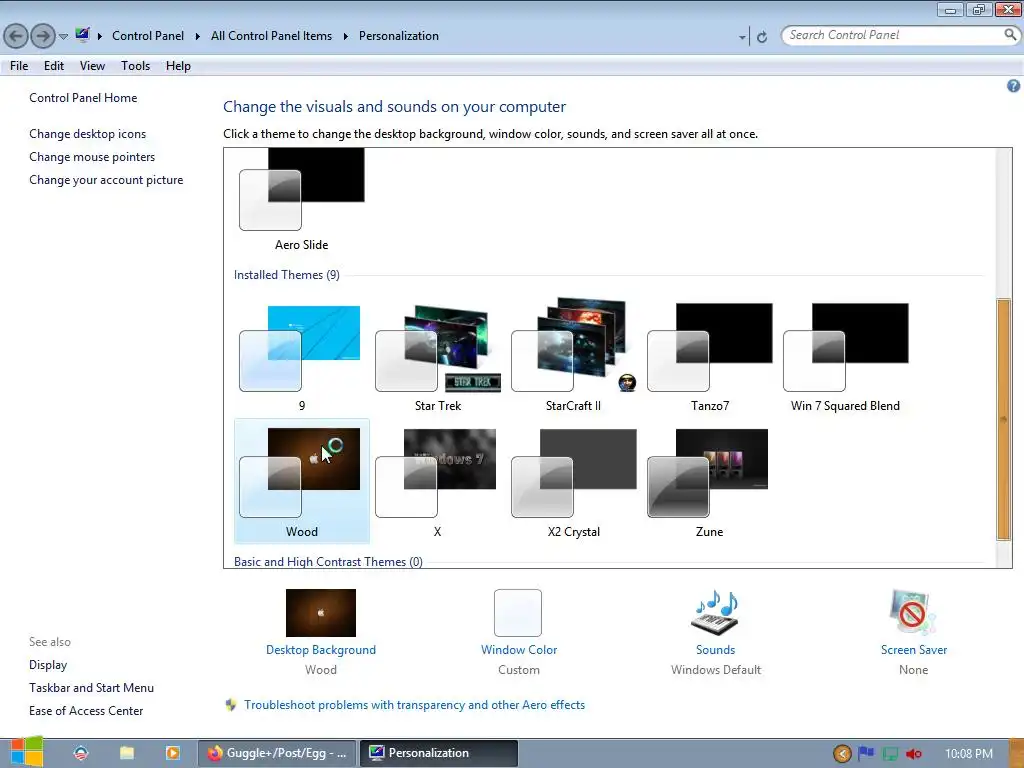Open Taskbar and Start Menu link
This screenshot has width=1024, height=768.
pyautogui.click(x=91, y=688)
